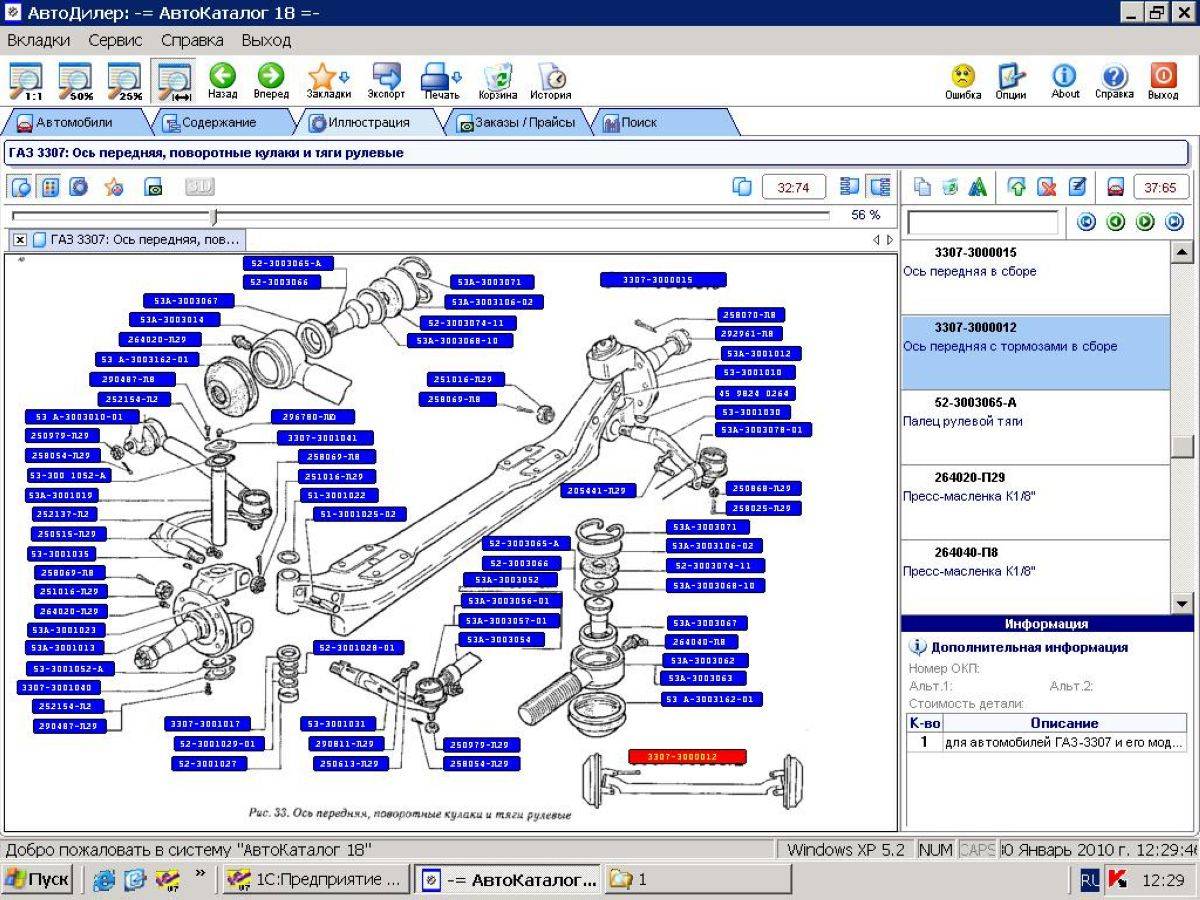
Task: Open the Опции options icon
Action: tap(1011, 76)
